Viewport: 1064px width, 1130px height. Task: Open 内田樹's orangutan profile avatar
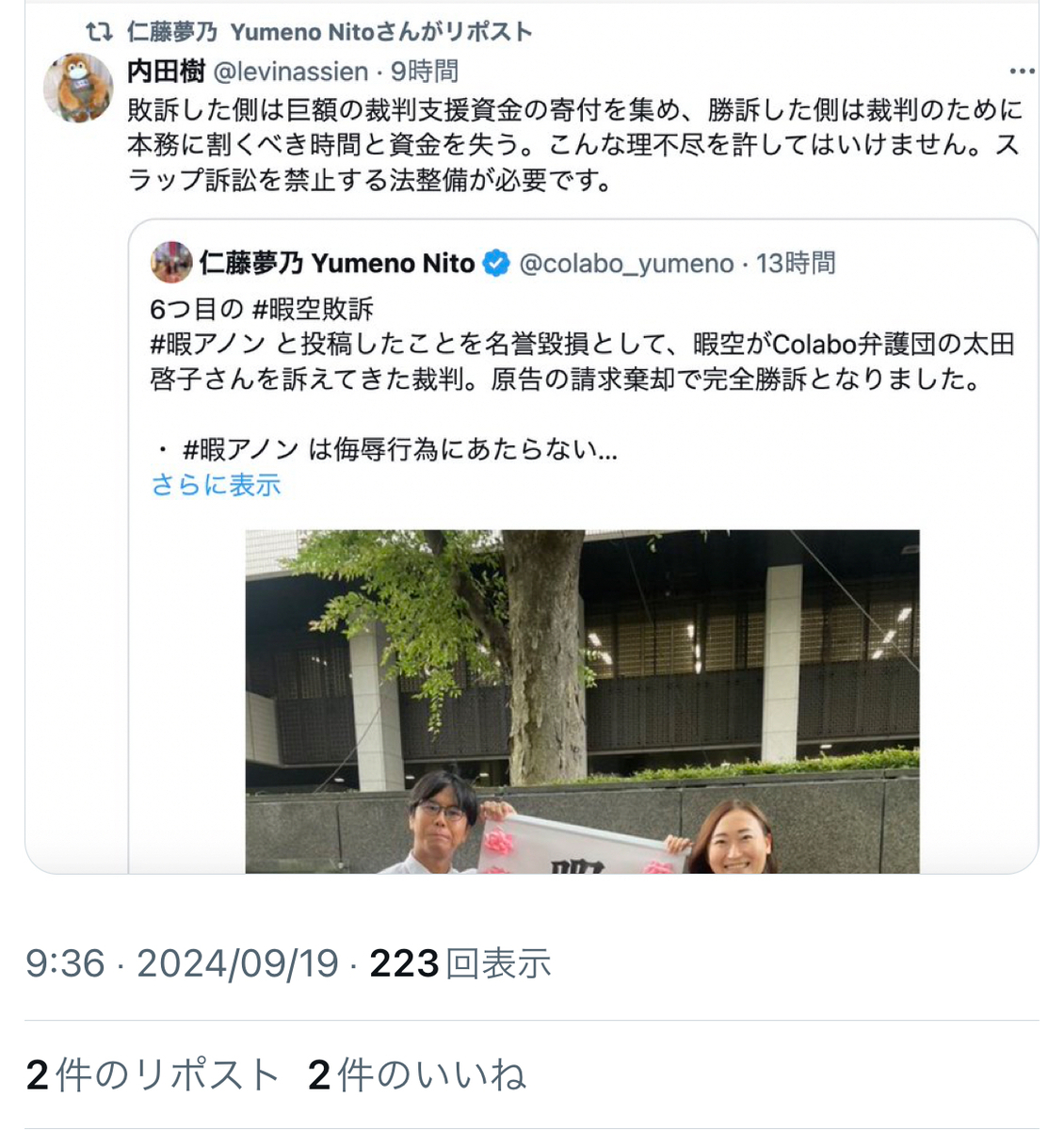pyautogui.click(x=78, y=89)
